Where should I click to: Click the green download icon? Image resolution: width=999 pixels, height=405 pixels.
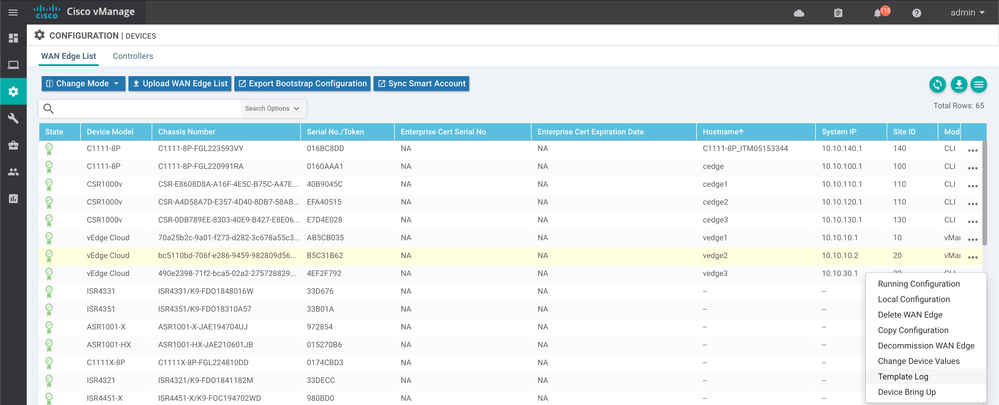pyautogui.click(x=958, y=84)
